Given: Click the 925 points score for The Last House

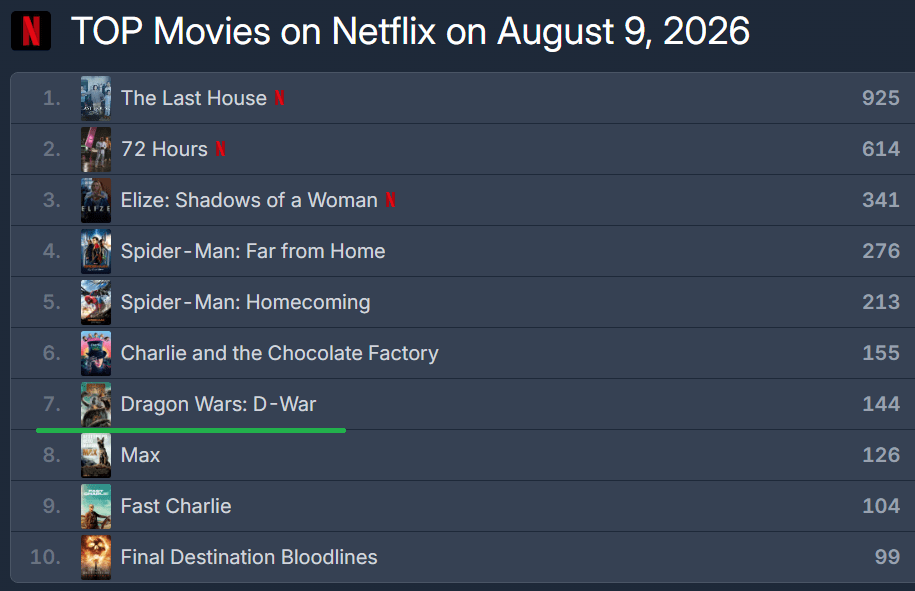Looking at the screenshot, I should coord(881,98).
